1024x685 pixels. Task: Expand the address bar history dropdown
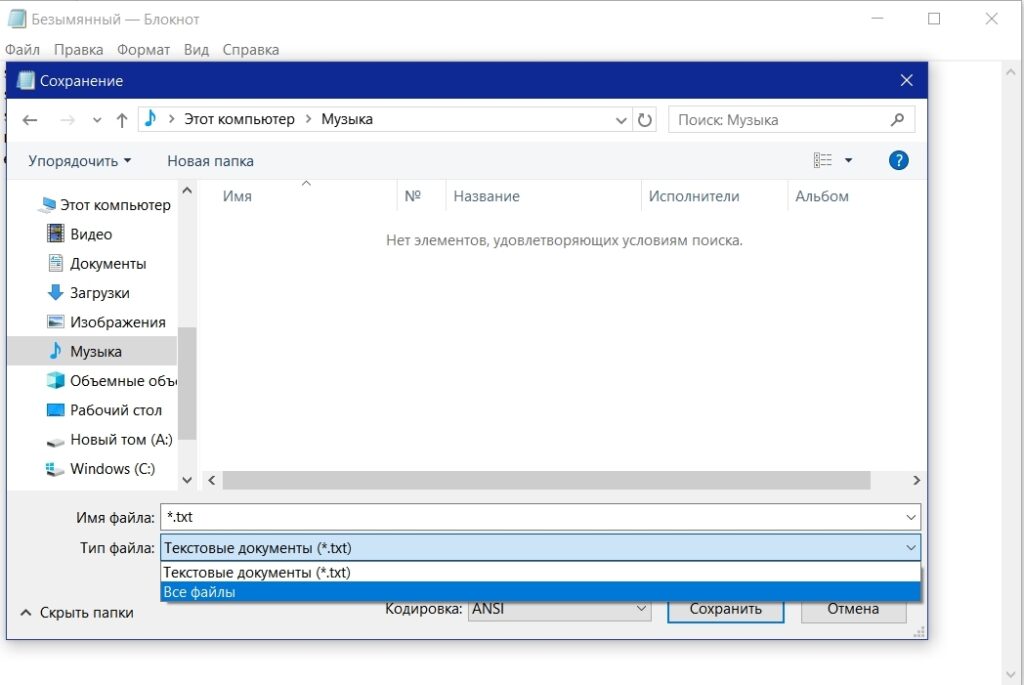[621, 120]
